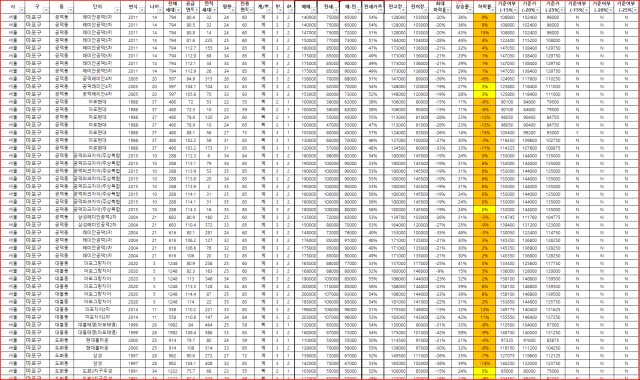The image size is (640, 380).
Task: Open the 상승률 column filter dropdown
Action: [x=470, y=10]
